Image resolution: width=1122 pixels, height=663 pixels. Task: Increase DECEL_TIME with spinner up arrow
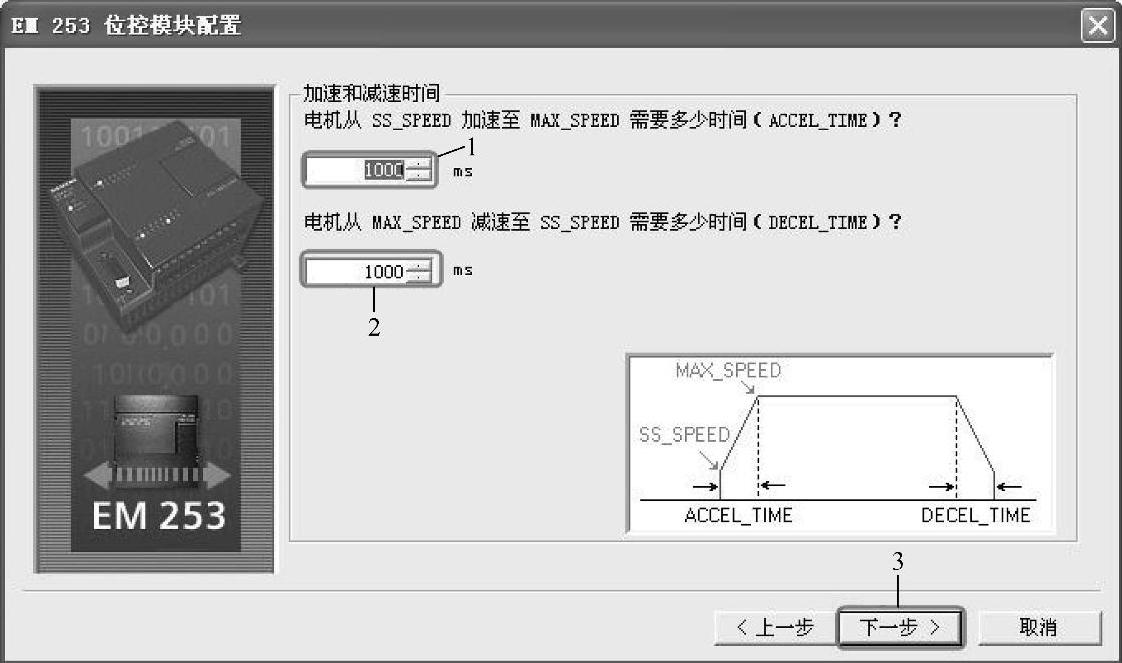pos(419,265)
